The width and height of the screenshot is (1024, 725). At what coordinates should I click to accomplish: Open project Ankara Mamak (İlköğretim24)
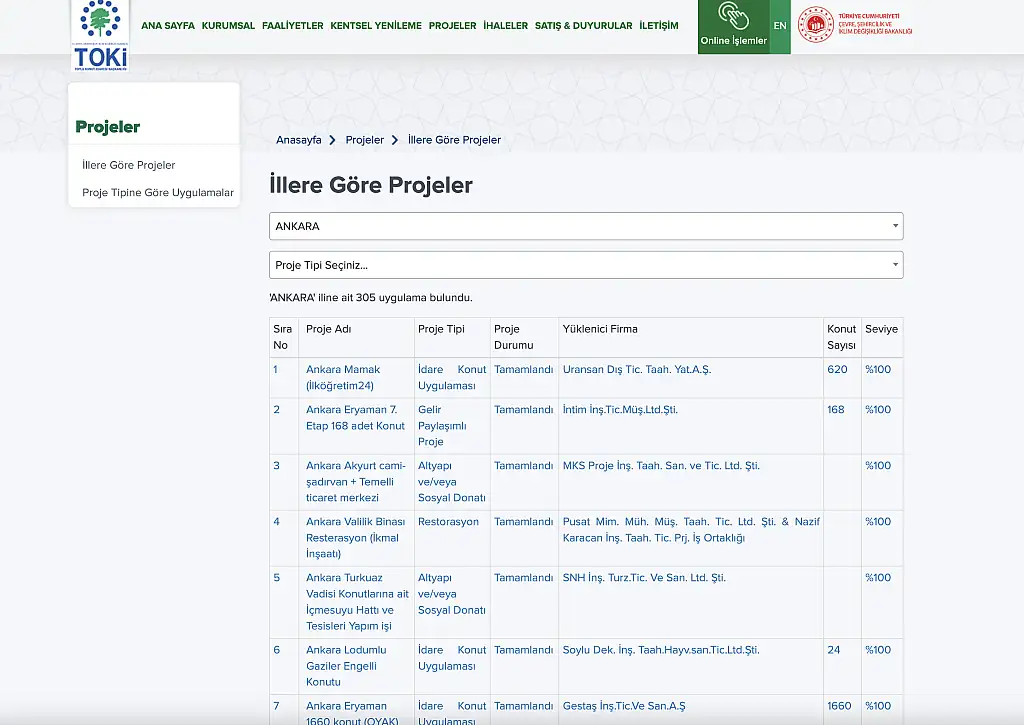pos(343,378)
